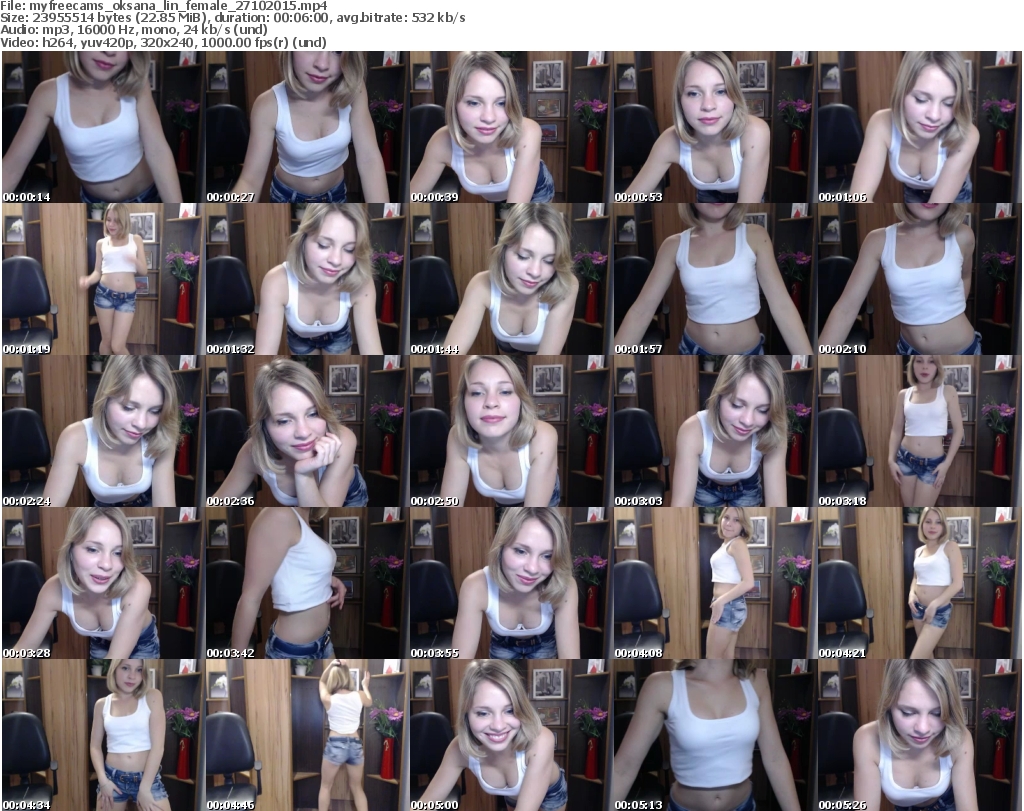Open the thumbnail at 00:04:46
Image resolution: width=1024 pixels, height=811 pixels.
(x=307, y=735)
